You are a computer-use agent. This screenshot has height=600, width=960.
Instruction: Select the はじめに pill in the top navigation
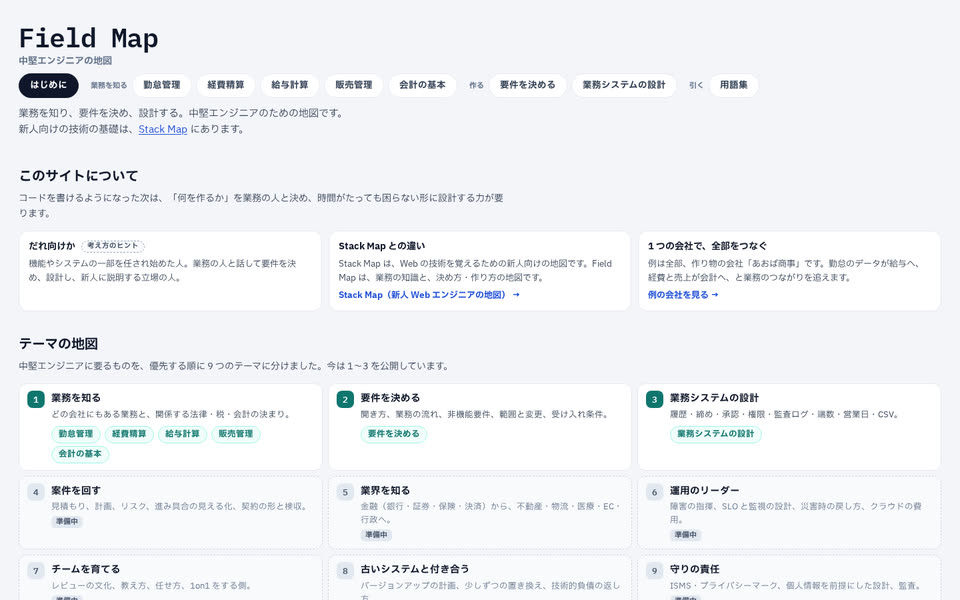pos(48,85)
